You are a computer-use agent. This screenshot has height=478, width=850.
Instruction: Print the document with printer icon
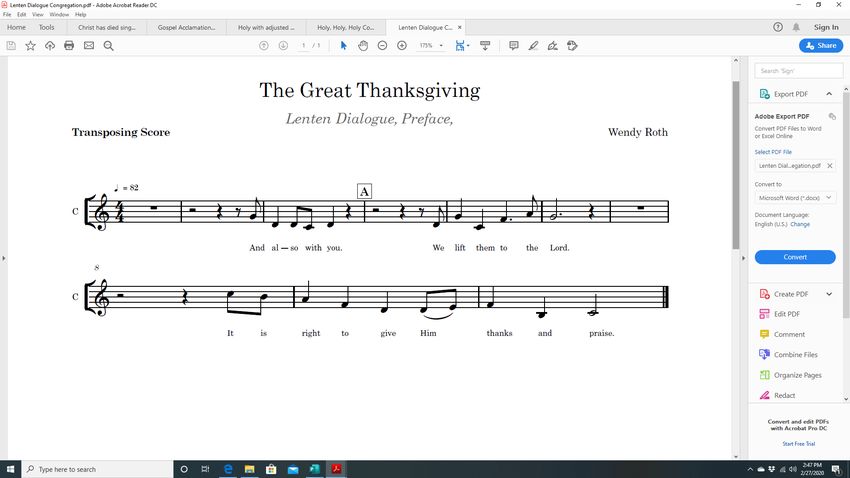click(69, 46)
